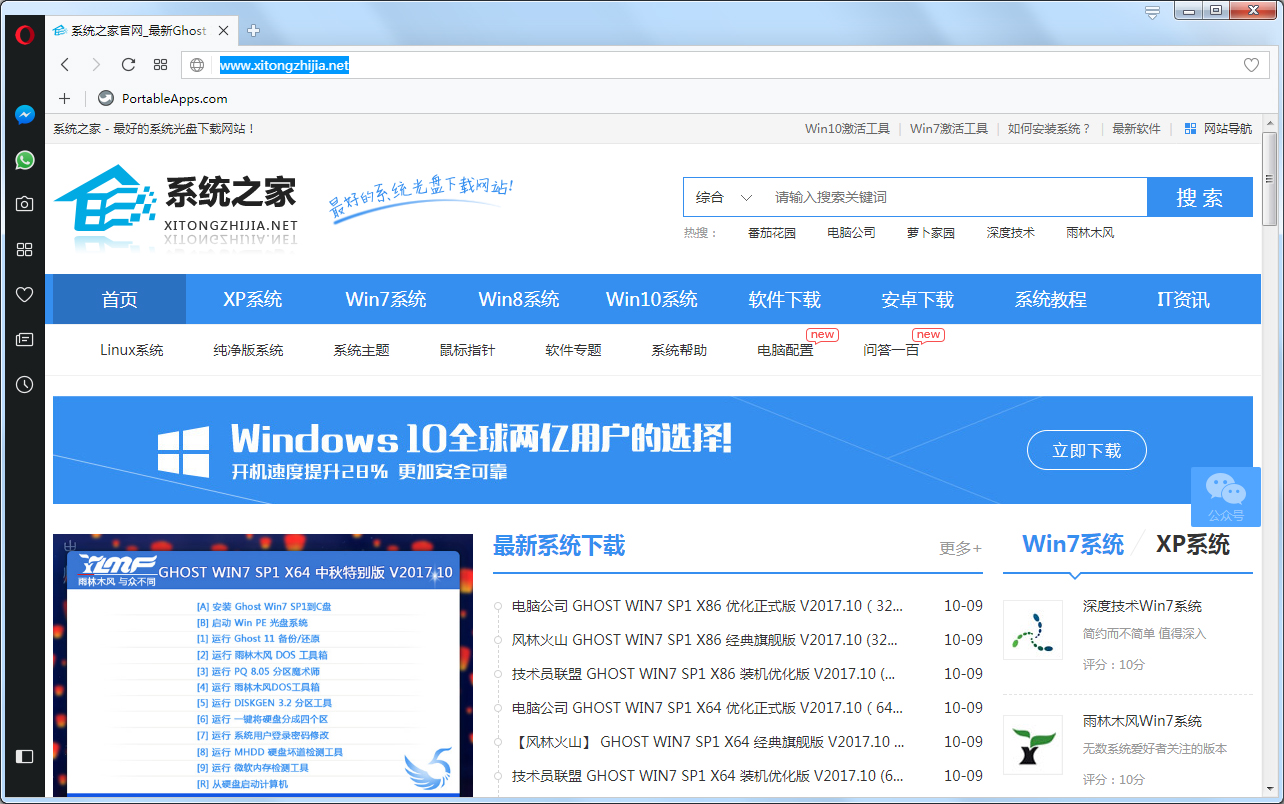The width and height of the screenshot is (1284, 804).
Task: Click the 请输入搜索关键词 search field
Action: pos(955,197)
